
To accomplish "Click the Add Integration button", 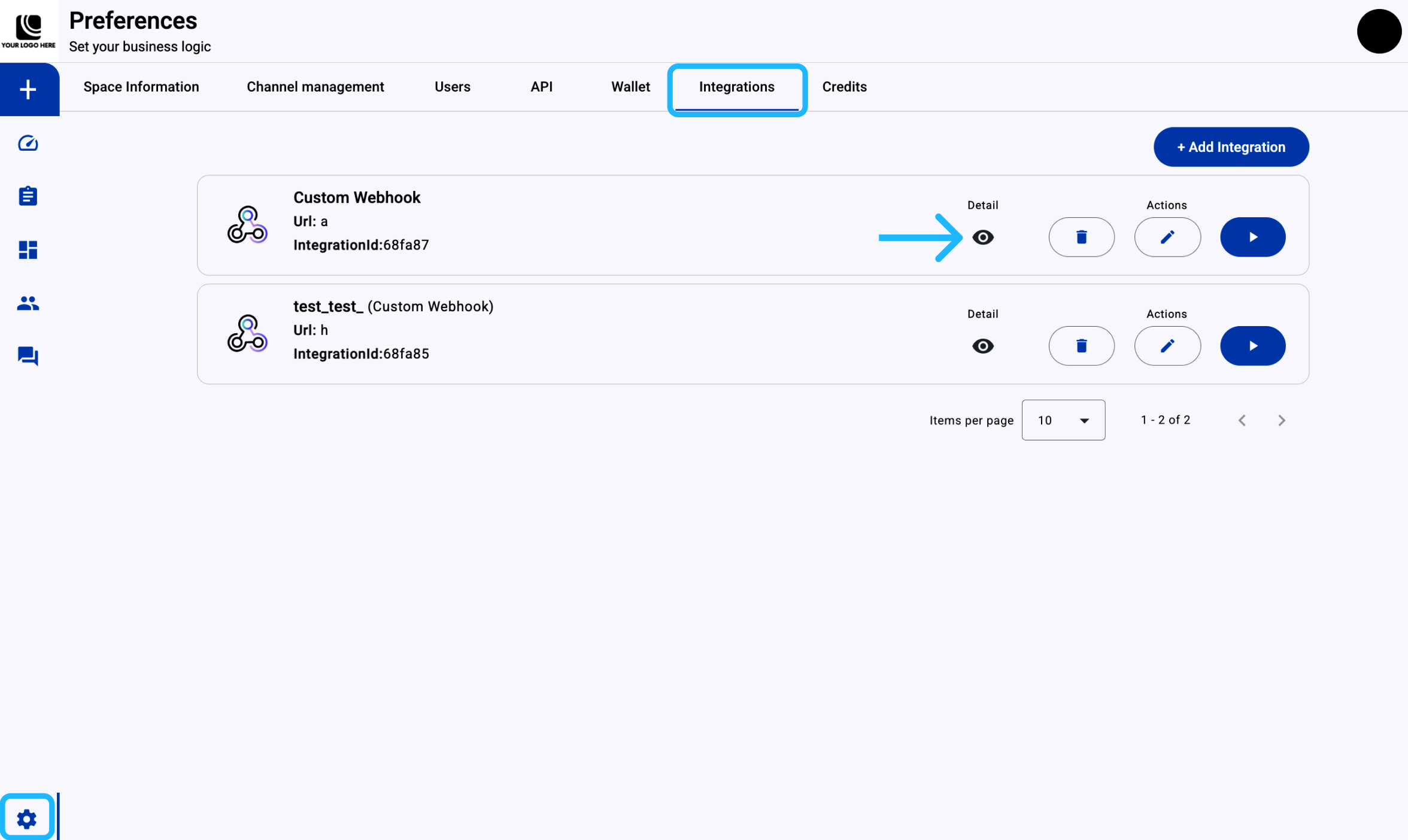I will (x=1231, y=147).
